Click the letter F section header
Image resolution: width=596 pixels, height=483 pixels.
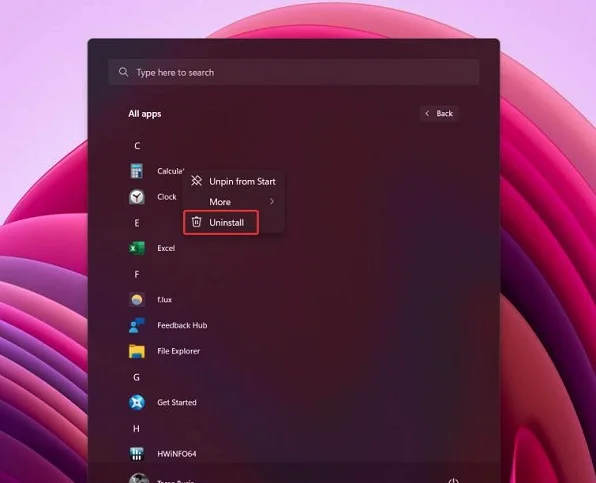pyautogui.click(x=137, y=274)
